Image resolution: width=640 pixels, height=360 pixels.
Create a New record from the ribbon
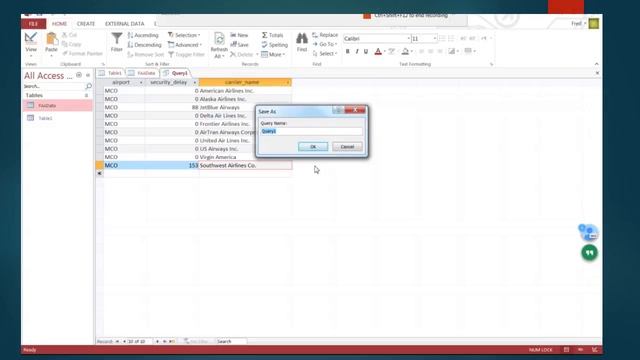pyautogui.click(x=239, y=36)
